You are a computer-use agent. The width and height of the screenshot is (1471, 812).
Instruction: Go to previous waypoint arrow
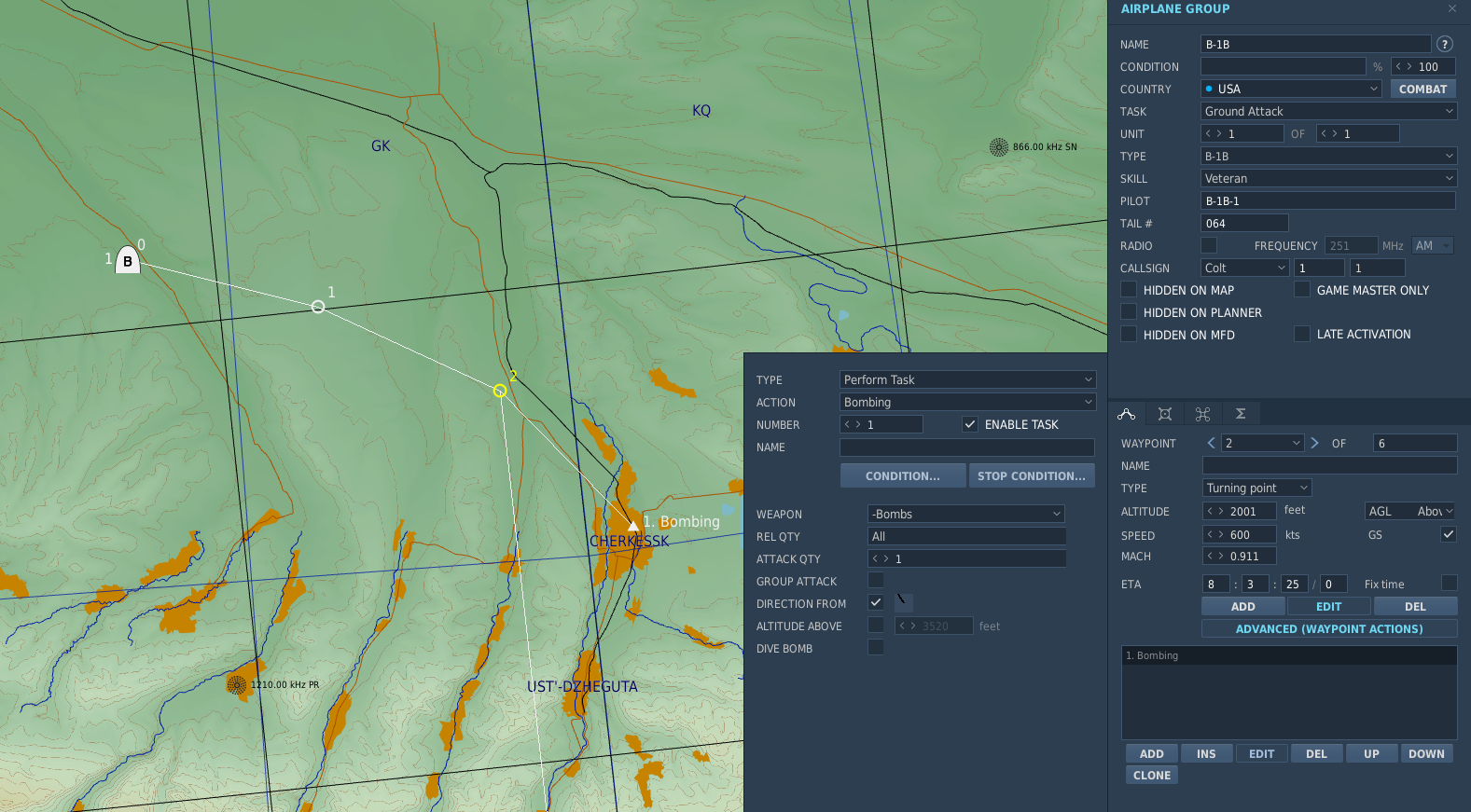coord(1211,443)
